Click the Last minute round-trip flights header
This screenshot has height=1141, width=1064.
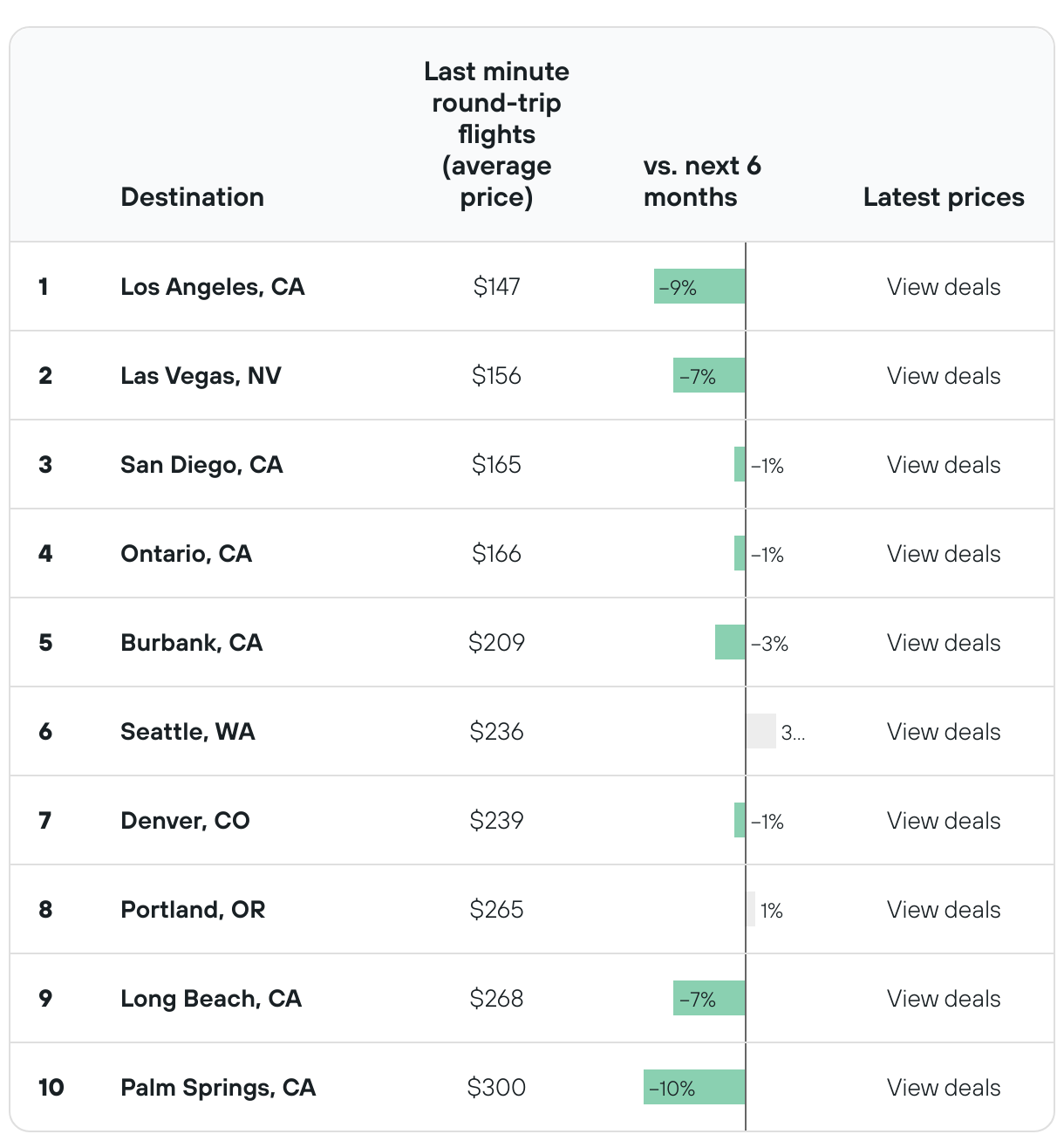pyautogui.click(x=496, y=134)
